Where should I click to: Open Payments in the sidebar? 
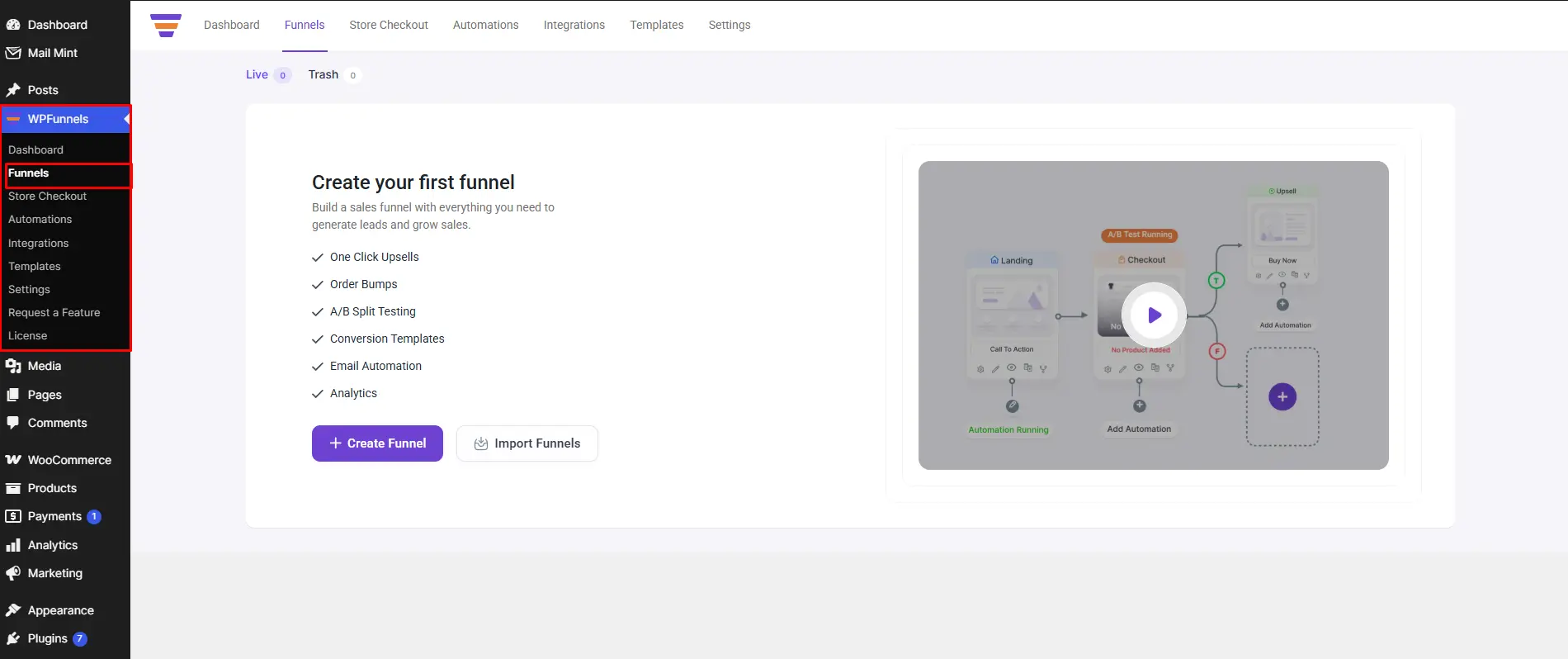pos(54,516)
